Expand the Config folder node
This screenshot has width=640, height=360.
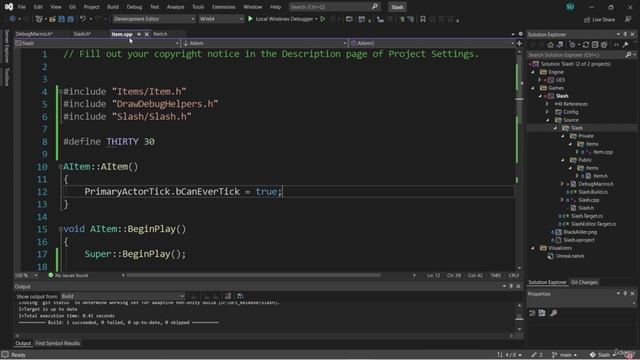548,112
